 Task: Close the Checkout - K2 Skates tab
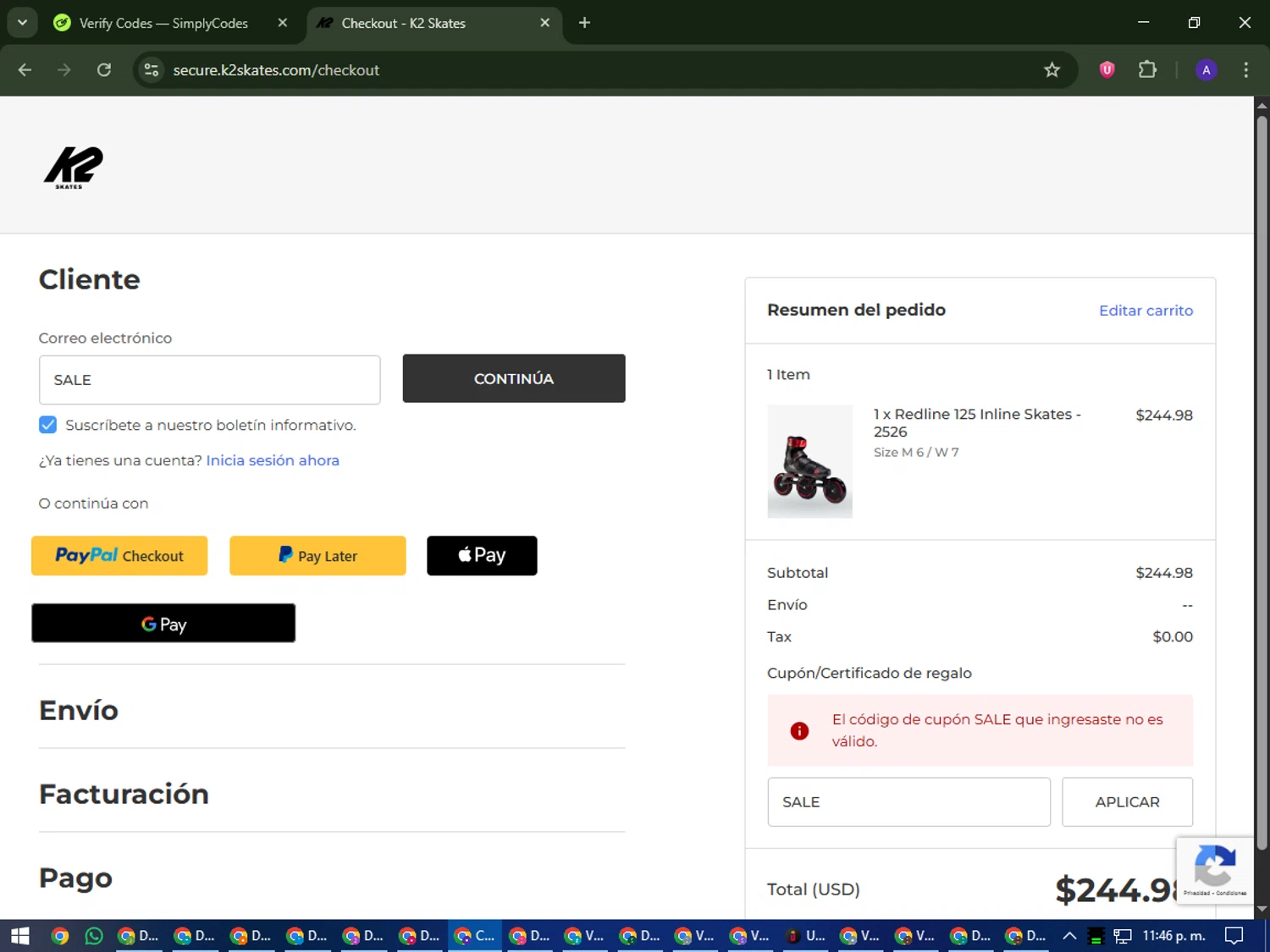tap(545, 23)
